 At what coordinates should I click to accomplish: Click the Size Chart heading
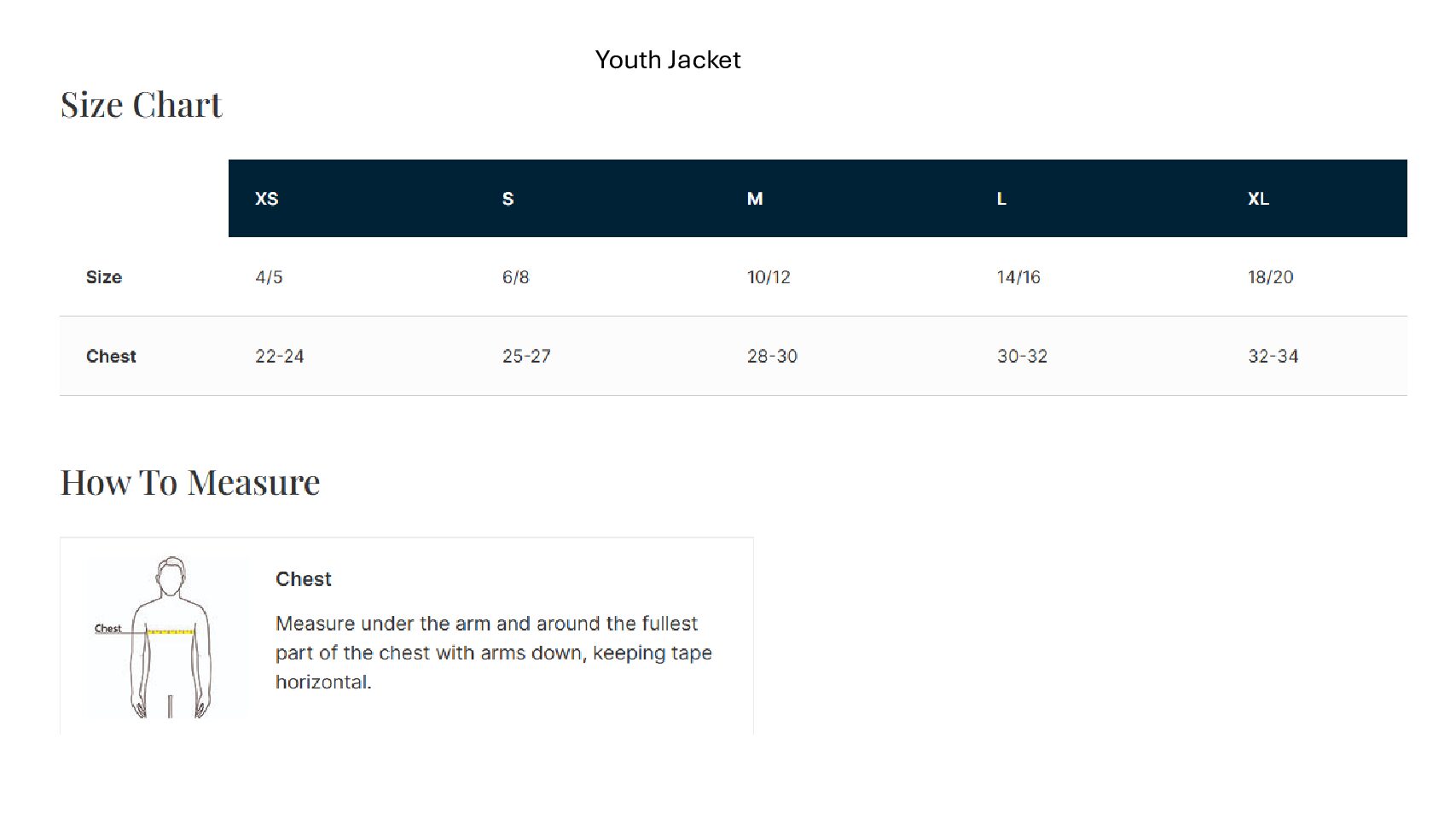tap(142, 105)
